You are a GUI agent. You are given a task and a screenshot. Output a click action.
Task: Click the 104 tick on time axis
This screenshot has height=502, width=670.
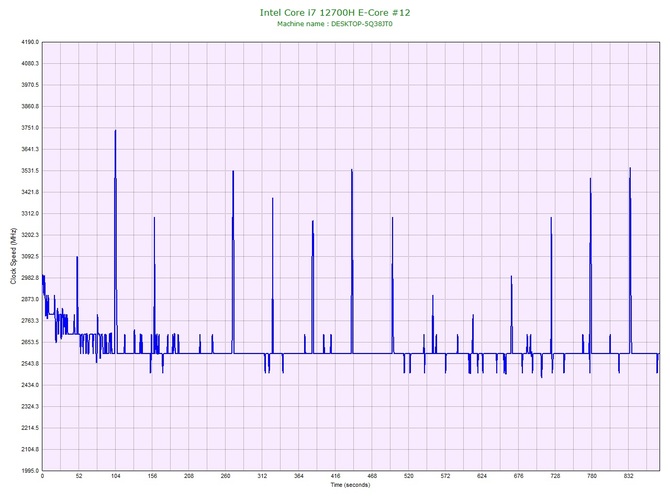(x=115, y=476)
